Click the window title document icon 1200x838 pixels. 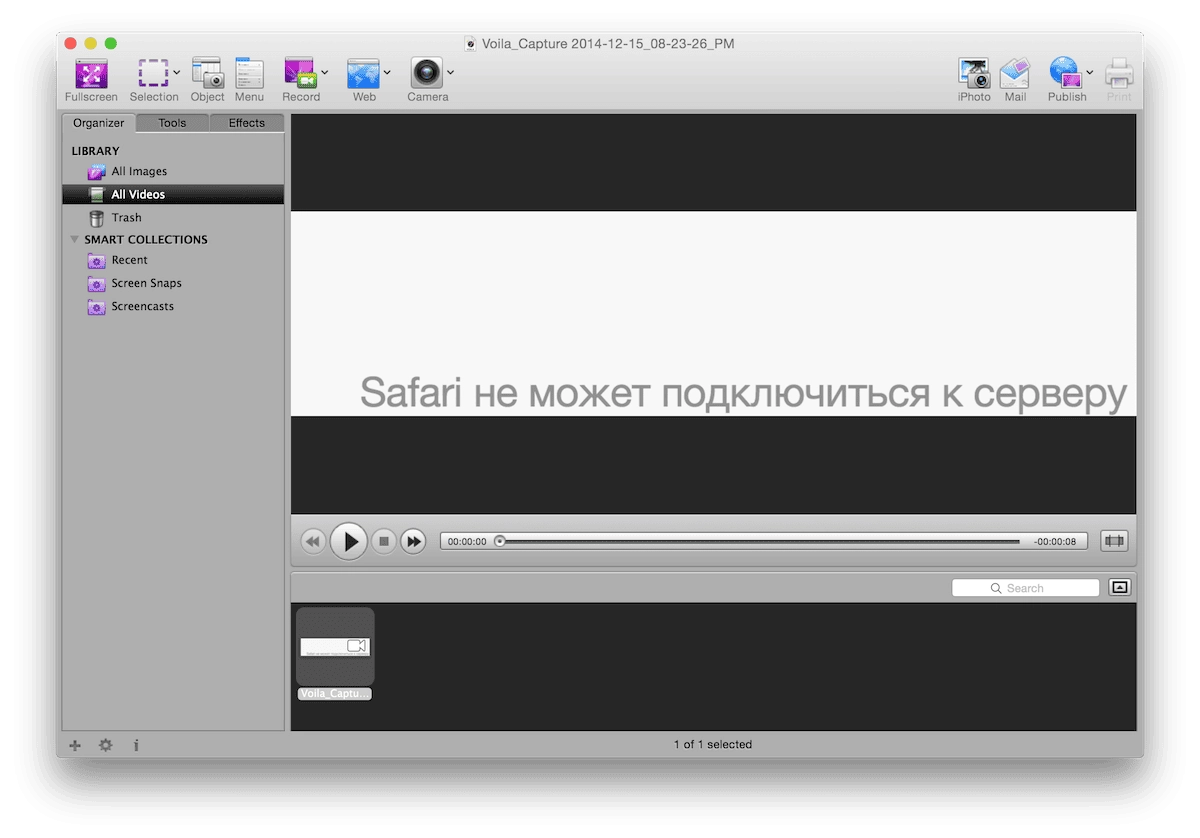[x=471, y=44]
